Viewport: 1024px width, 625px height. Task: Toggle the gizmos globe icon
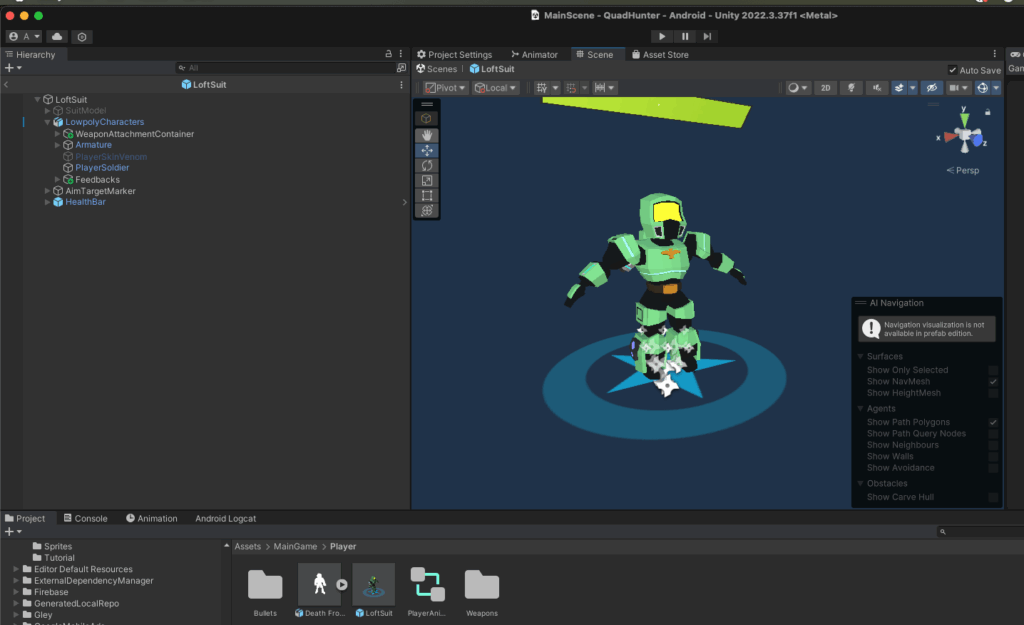click(x=982, y=88)
